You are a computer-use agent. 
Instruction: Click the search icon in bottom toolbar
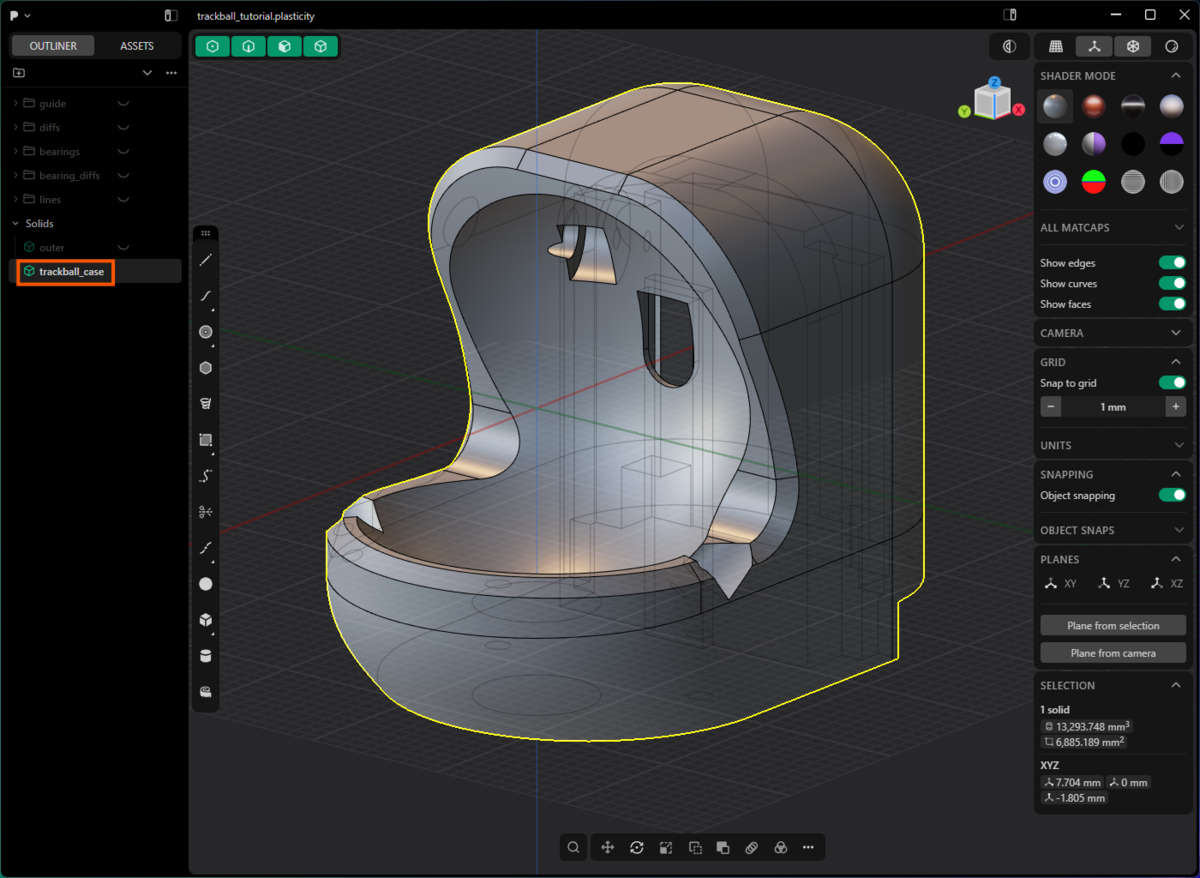coord(574,848)
